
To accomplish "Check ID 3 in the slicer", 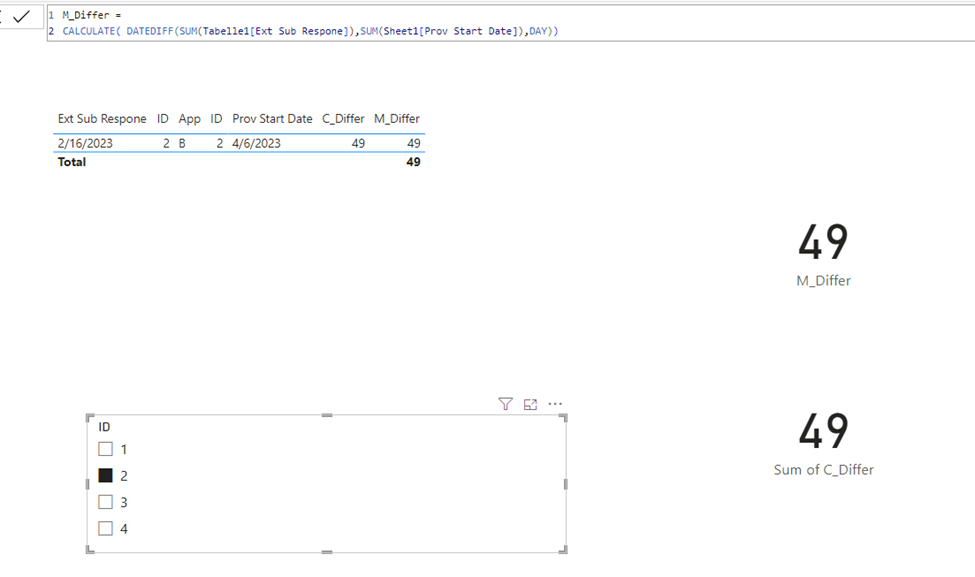I will click(x=106, y=502).
